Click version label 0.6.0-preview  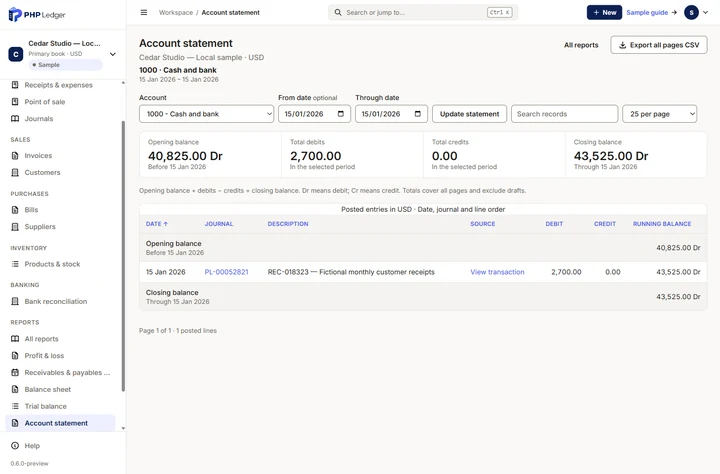pos(29,463)
